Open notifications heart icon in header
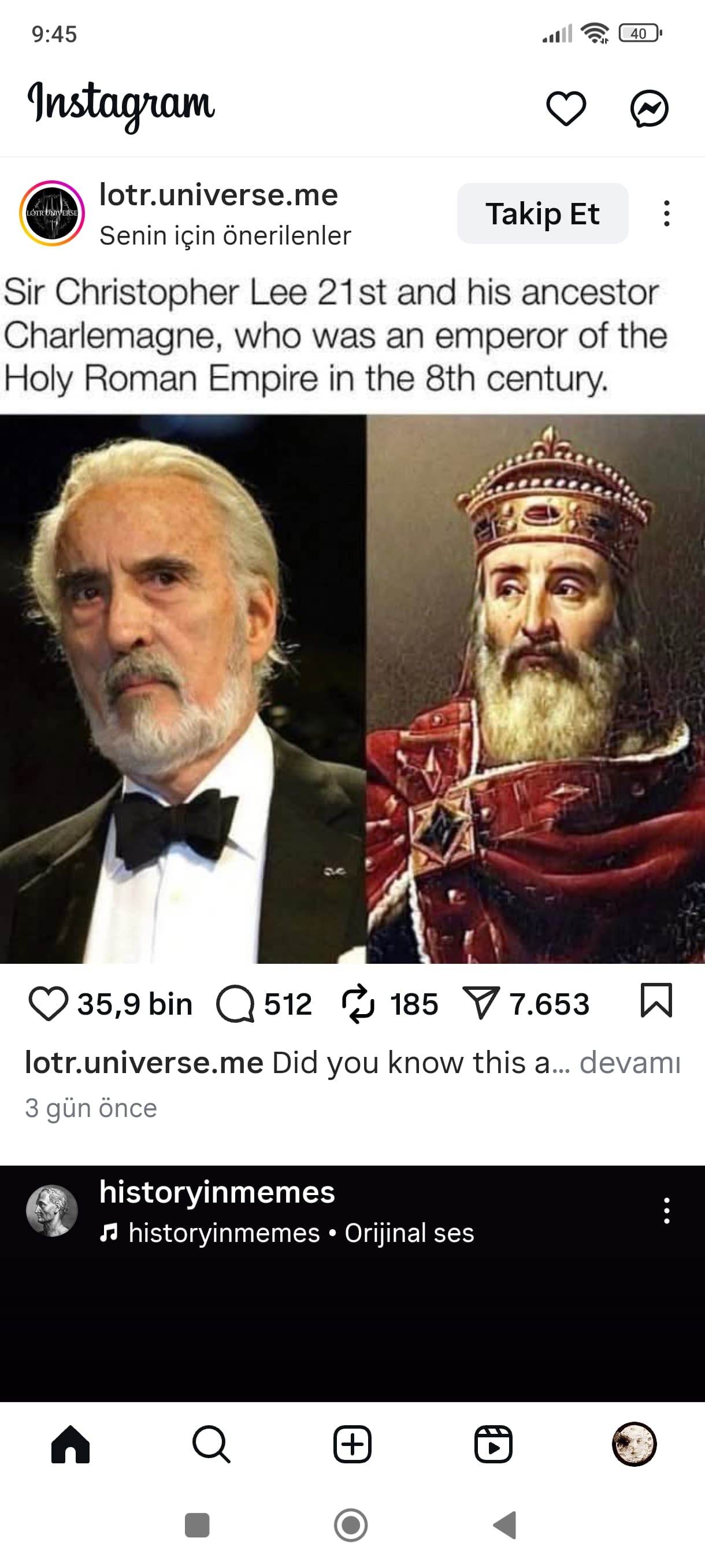 click(x=566, y=108)
